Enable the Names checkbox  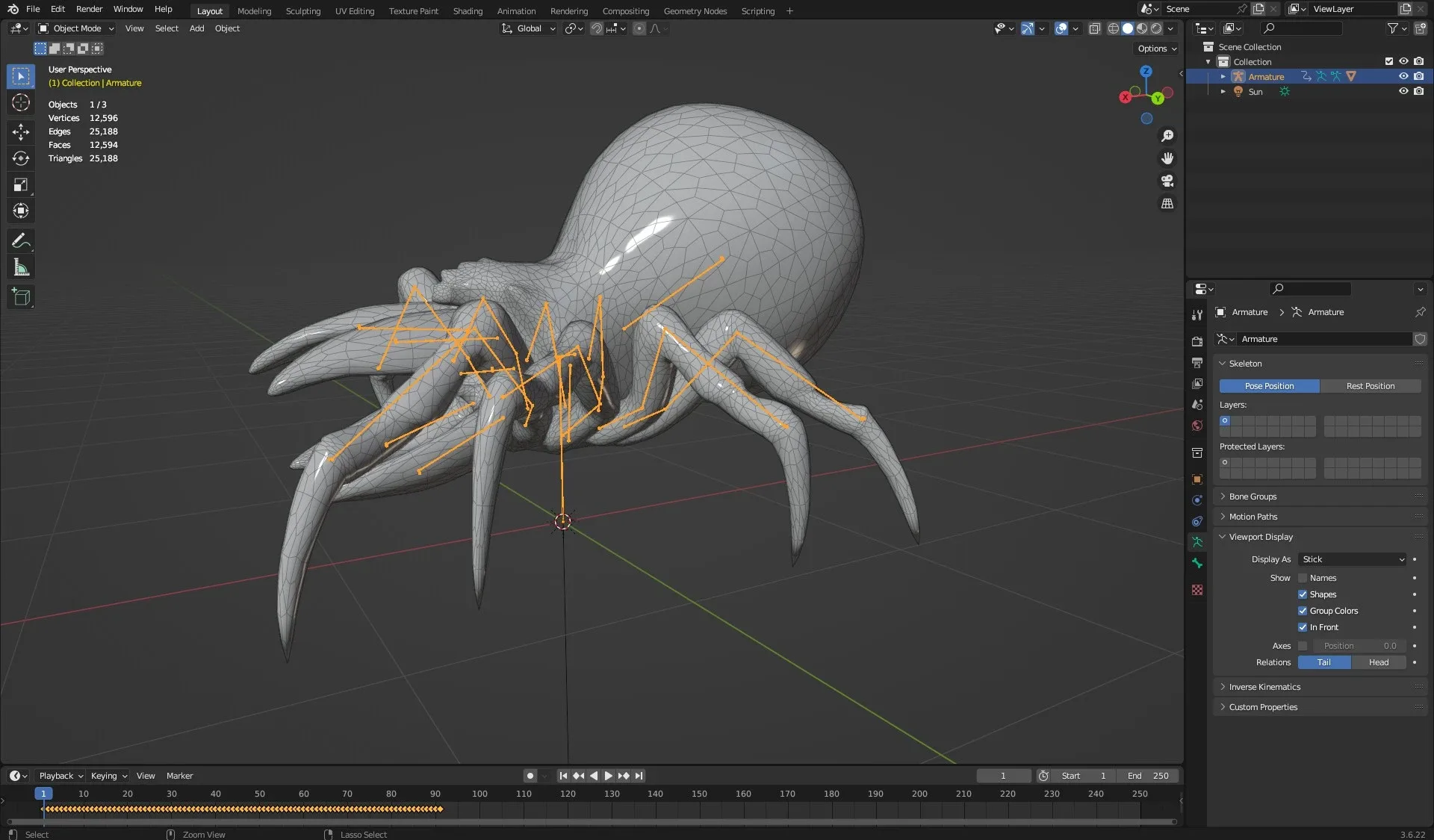pos(1303,578)
